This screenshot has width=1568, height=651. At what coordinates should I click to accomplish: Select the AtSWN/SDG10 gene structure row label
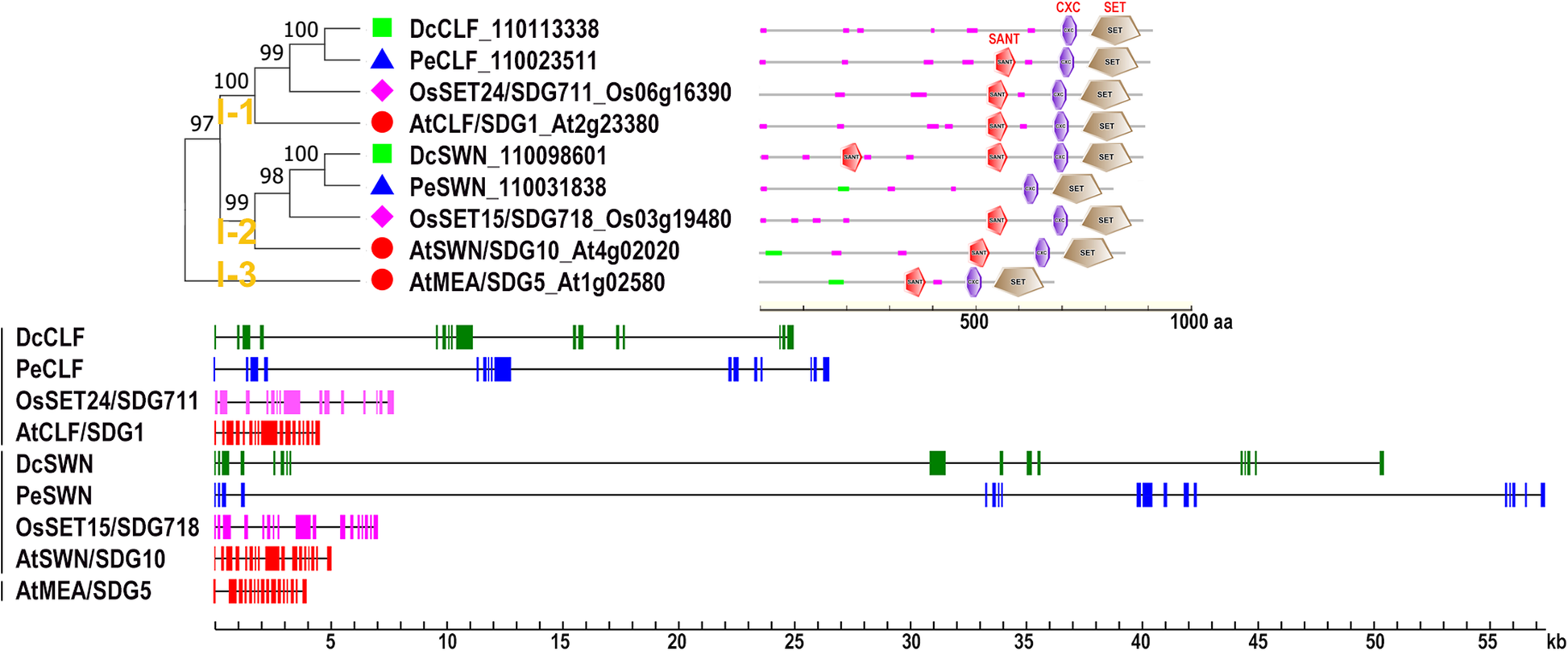tap(90, 559)
